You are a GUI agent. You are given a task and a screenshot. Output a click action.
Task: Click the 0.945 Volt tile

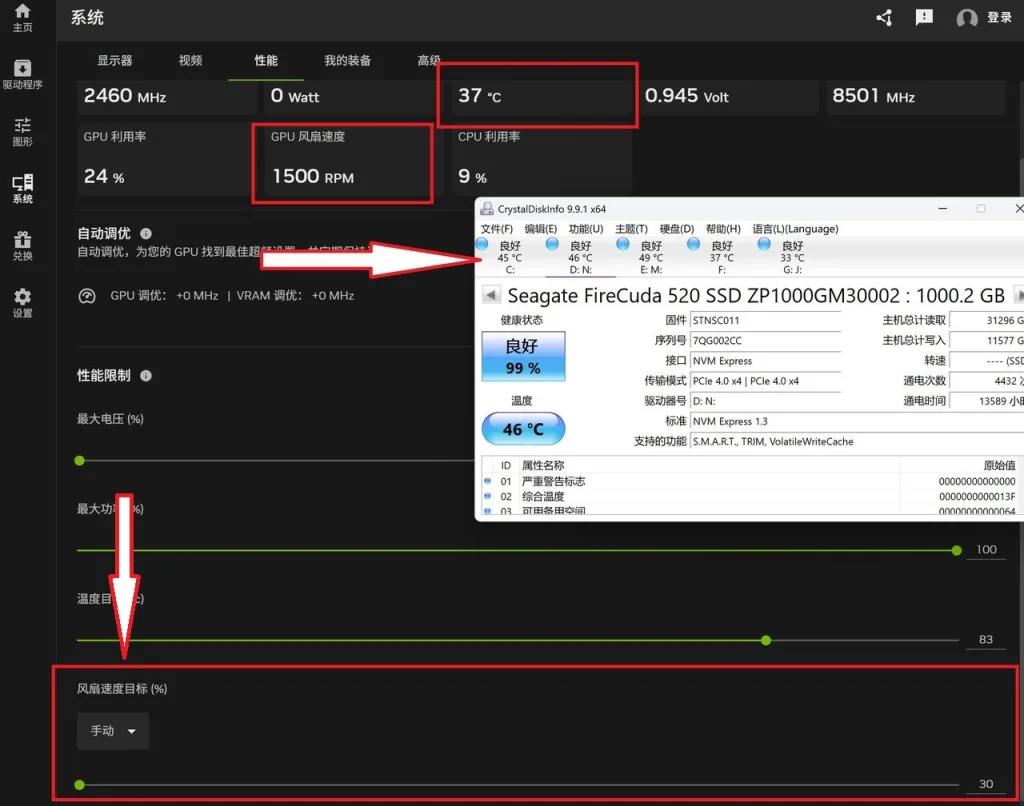point(729,97)
